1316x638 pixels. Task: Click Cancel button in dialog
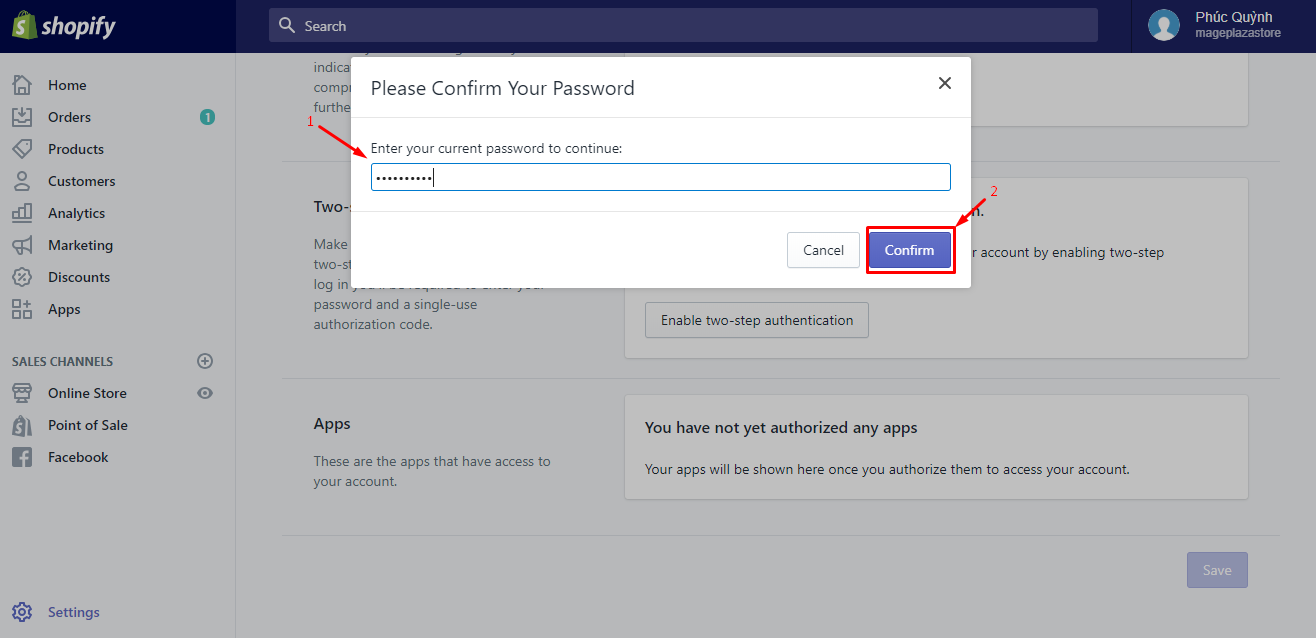(823, 250)
